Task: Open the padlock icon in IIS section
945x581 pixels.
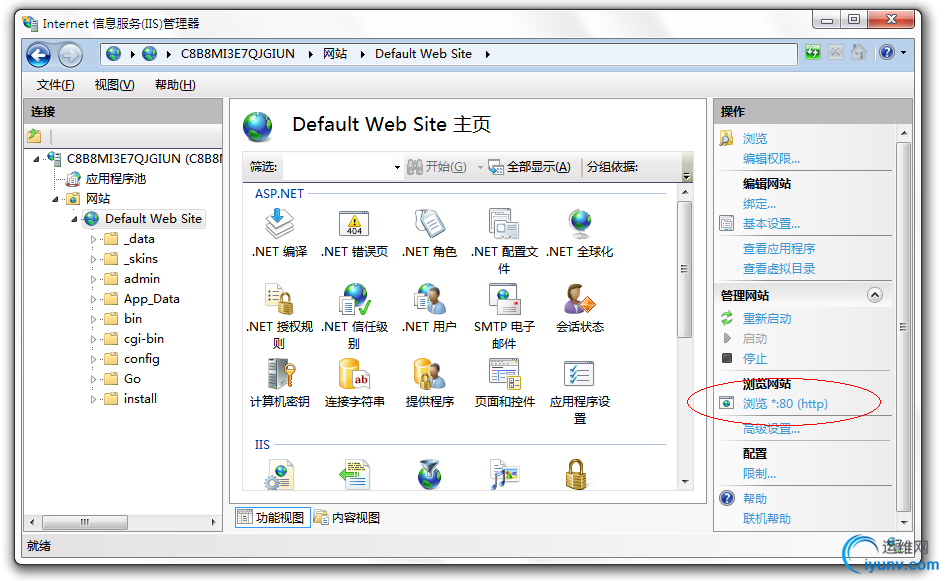Action: click(576, 474)
